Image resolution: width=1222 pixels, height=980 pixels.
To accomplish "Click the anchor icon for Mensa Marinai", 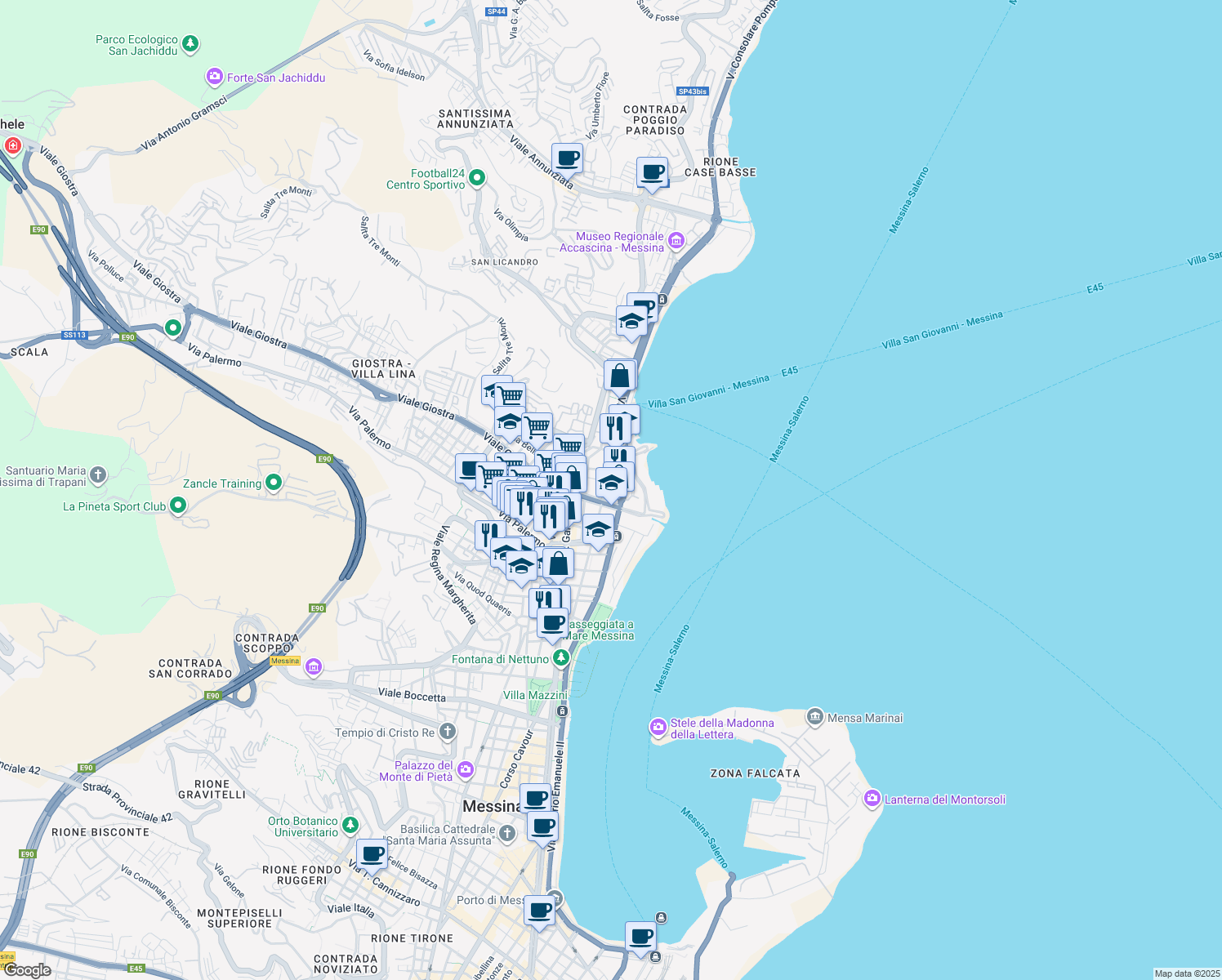I will (x=815, y=717).
